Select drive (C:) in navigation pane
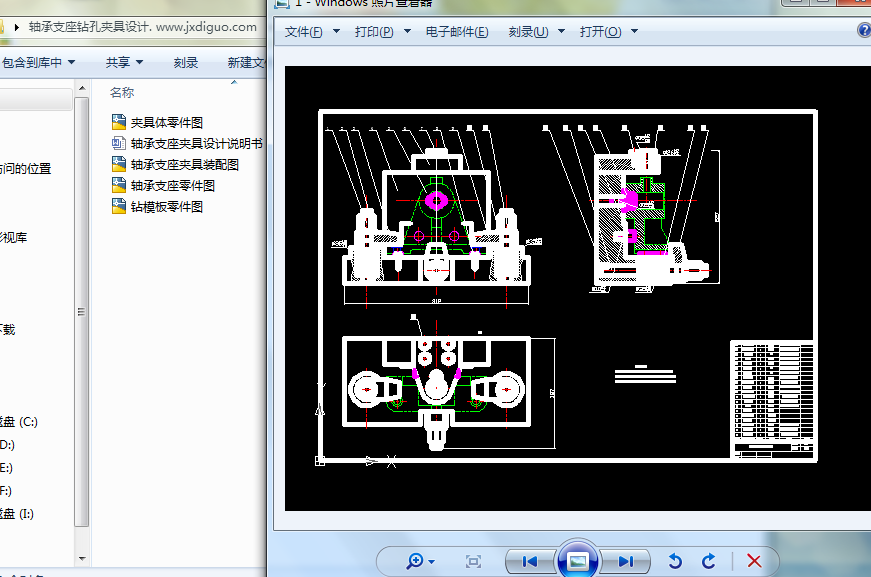This screenshot has height=577, width=871. (x=19, y=422)
